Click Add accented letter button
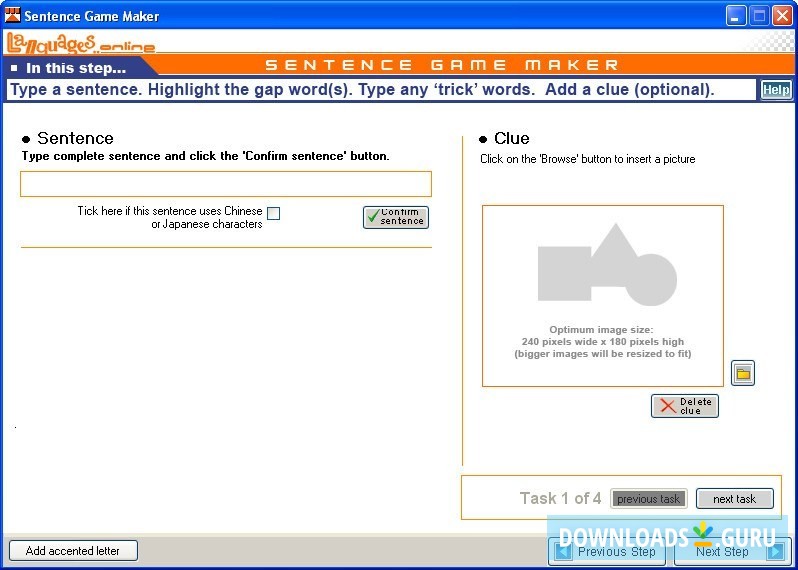 [73, 551]
